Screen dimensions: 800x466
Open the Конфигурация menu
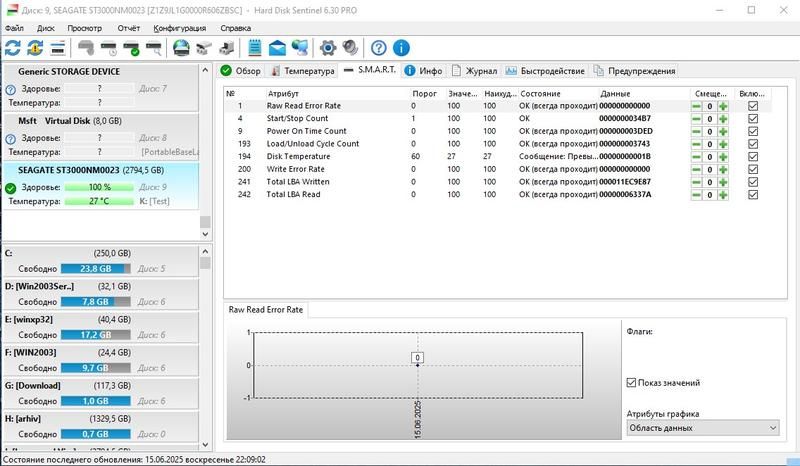point(180,28)
